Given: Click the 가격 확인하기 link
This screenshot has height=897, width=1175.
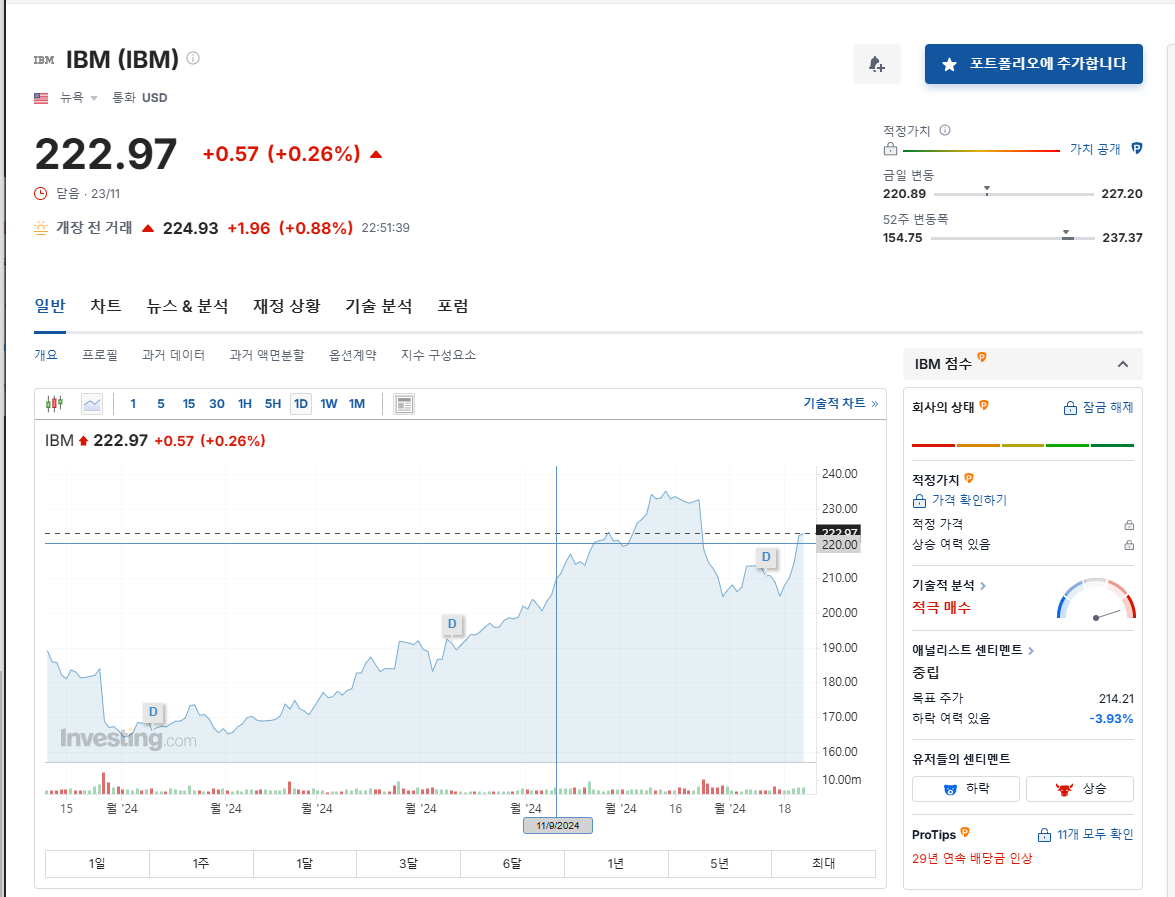Looking at the screenshot, I should [960, 501].
